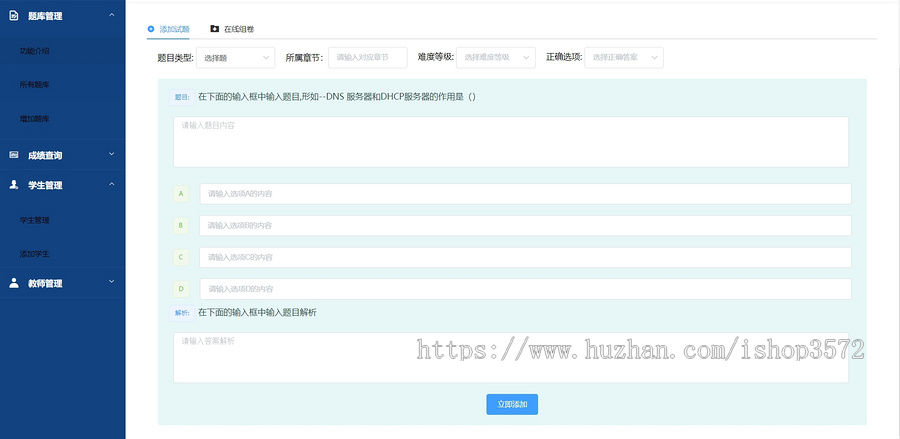Image resolution: width=900 pixels, height=439 pixels.
Task: Open the 题目类型 dropdown showing 选择题
Action: pos(235,57)
